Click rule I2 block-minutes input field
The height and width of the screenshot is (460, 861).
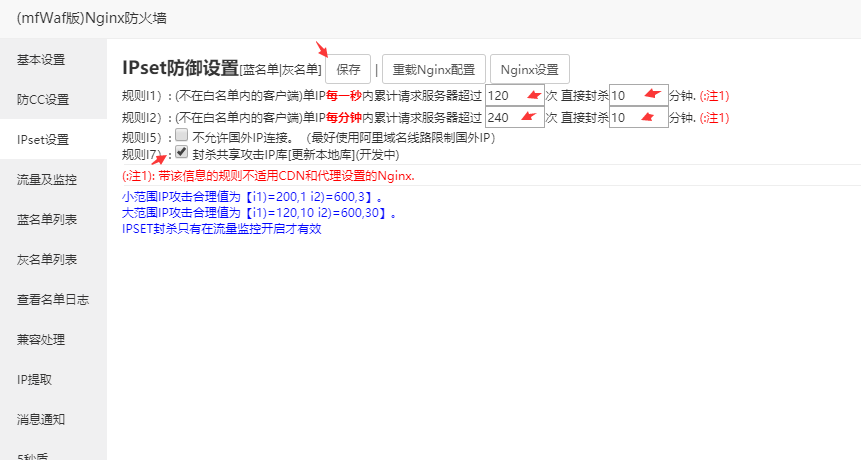click(x=638, y=117)
